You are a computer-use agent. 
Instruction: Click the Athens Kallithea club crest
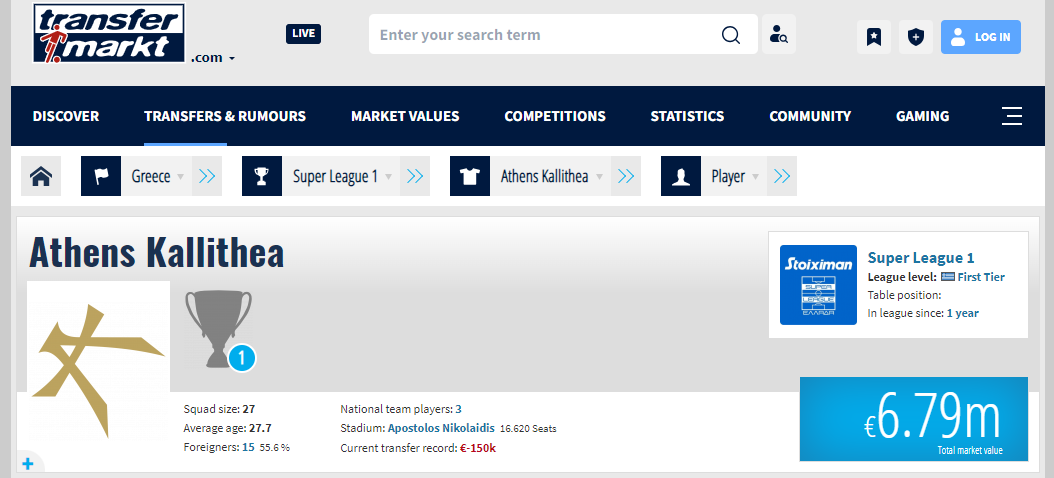(x=98, y=357)
